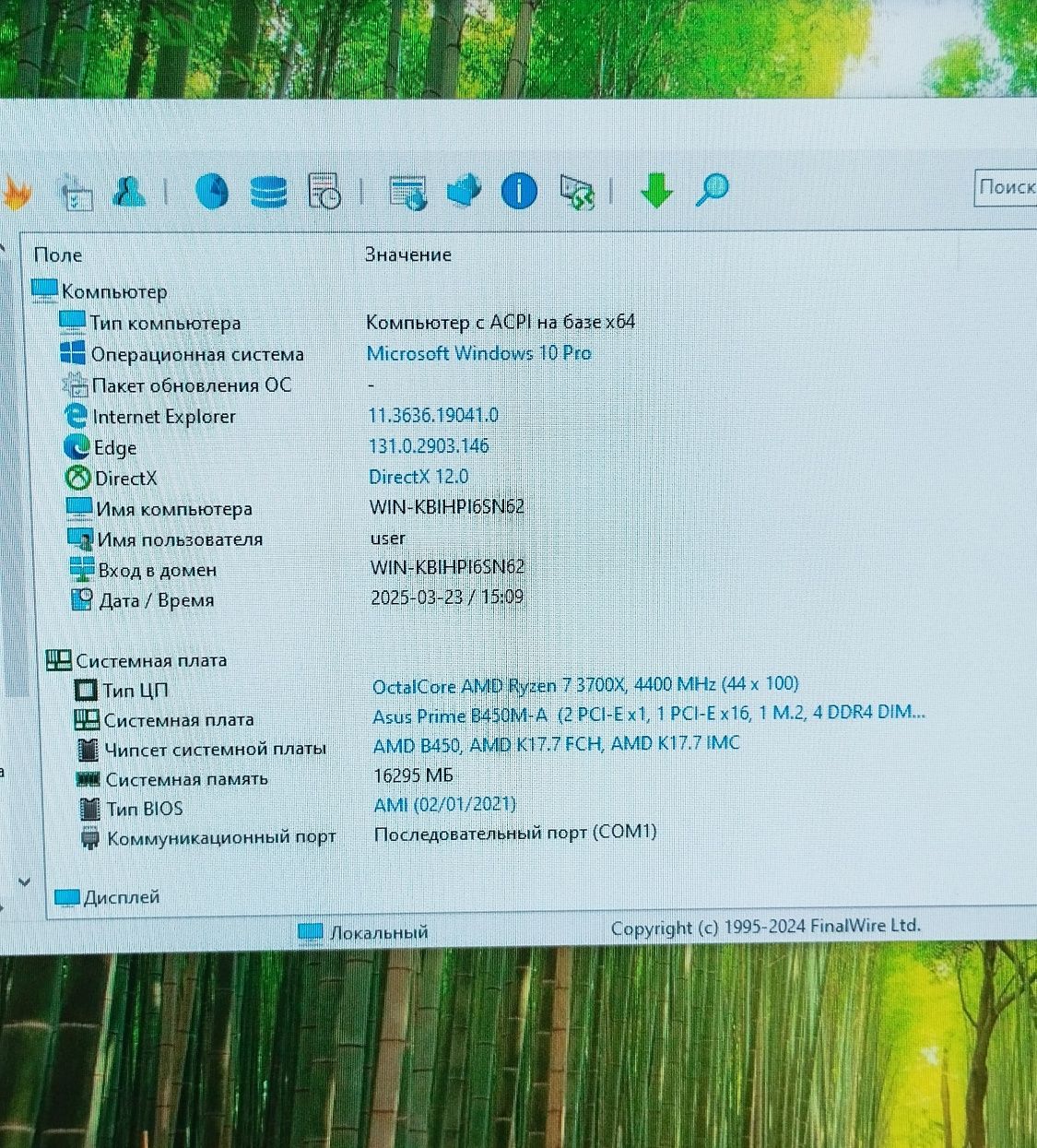Click the window with globe toolbar icon
1037x1148 pixels.
click(x=407, y=192)
